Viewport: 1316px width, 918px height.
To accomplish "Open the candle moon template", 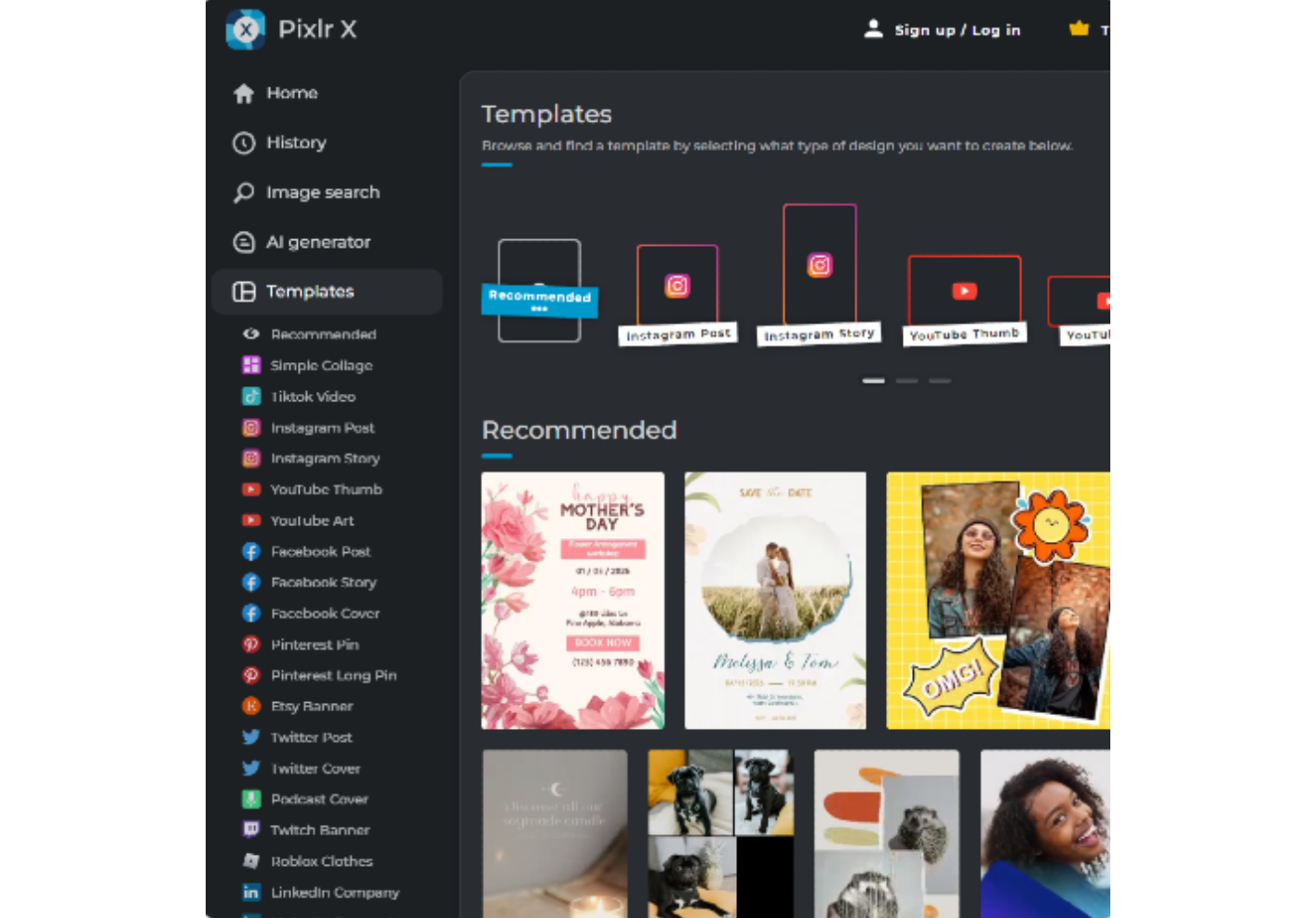I will click(555, 834).
